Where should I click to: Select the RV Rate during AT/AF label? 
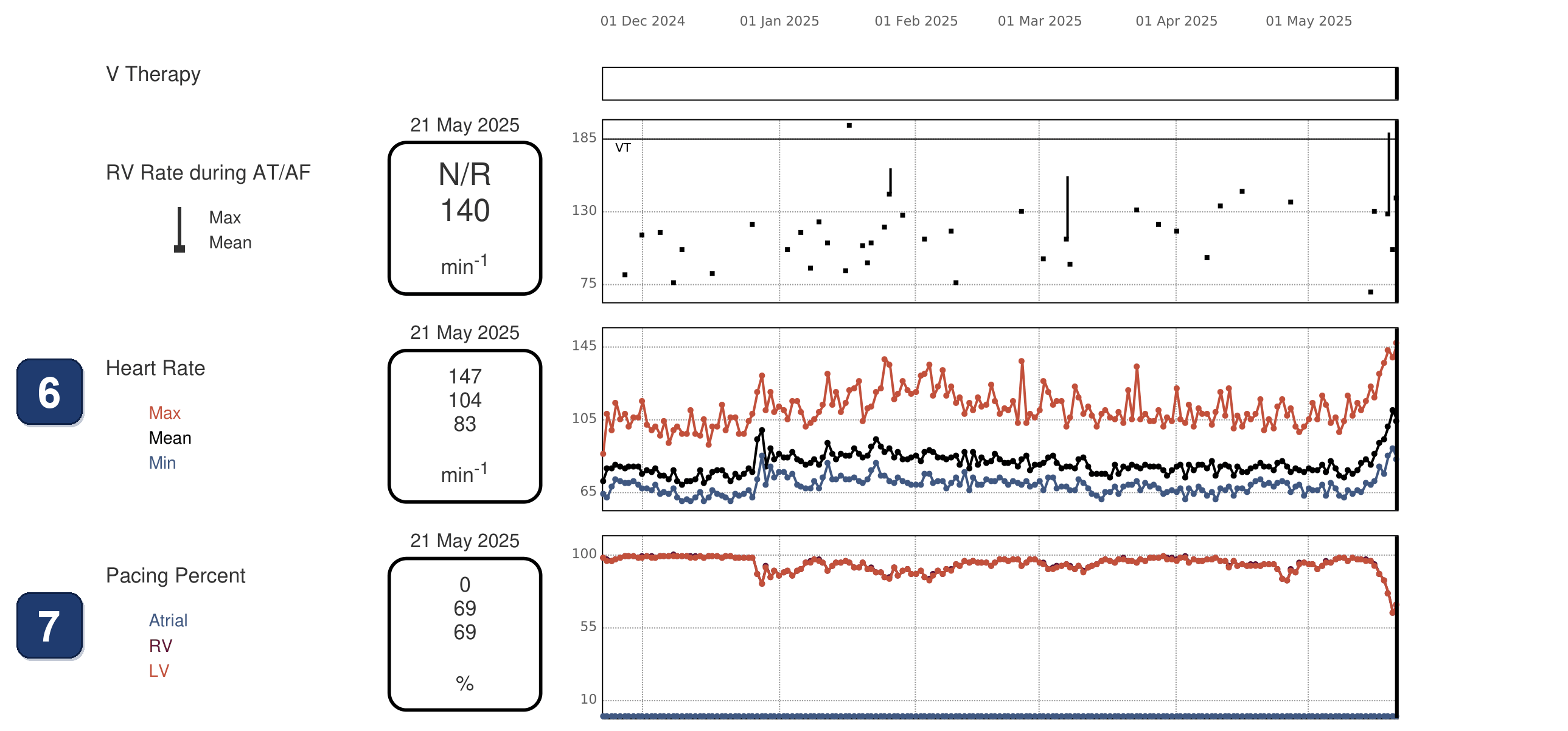[x=208, y=172]
